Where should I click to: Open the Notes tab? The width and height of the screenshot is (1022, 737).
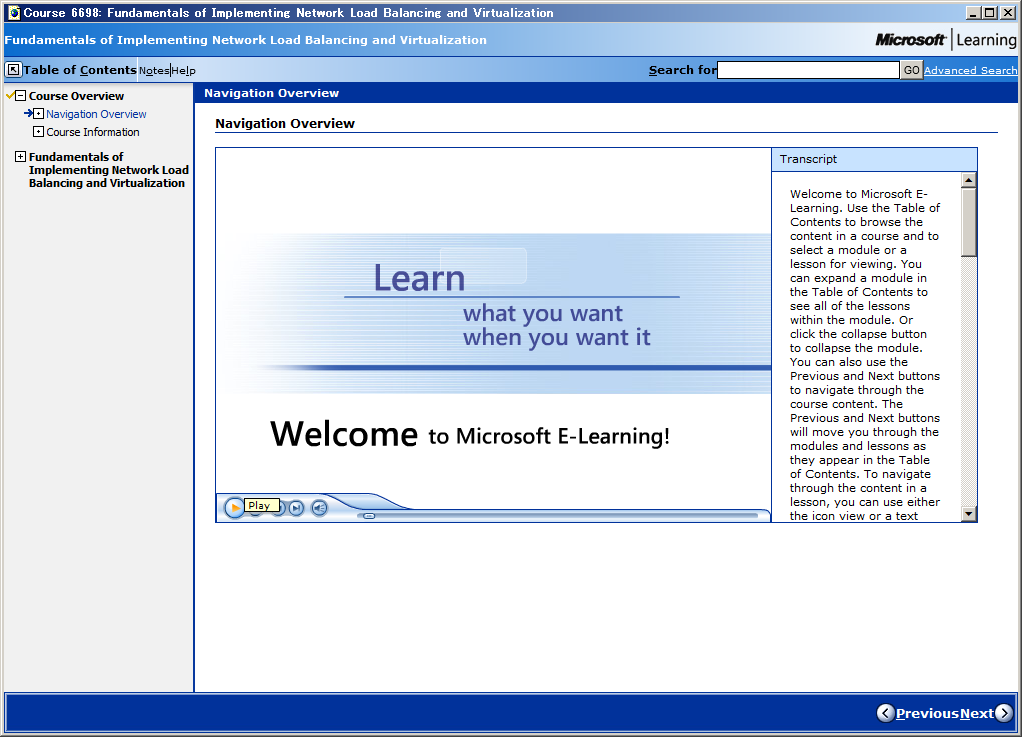click(x=154, y=70)
